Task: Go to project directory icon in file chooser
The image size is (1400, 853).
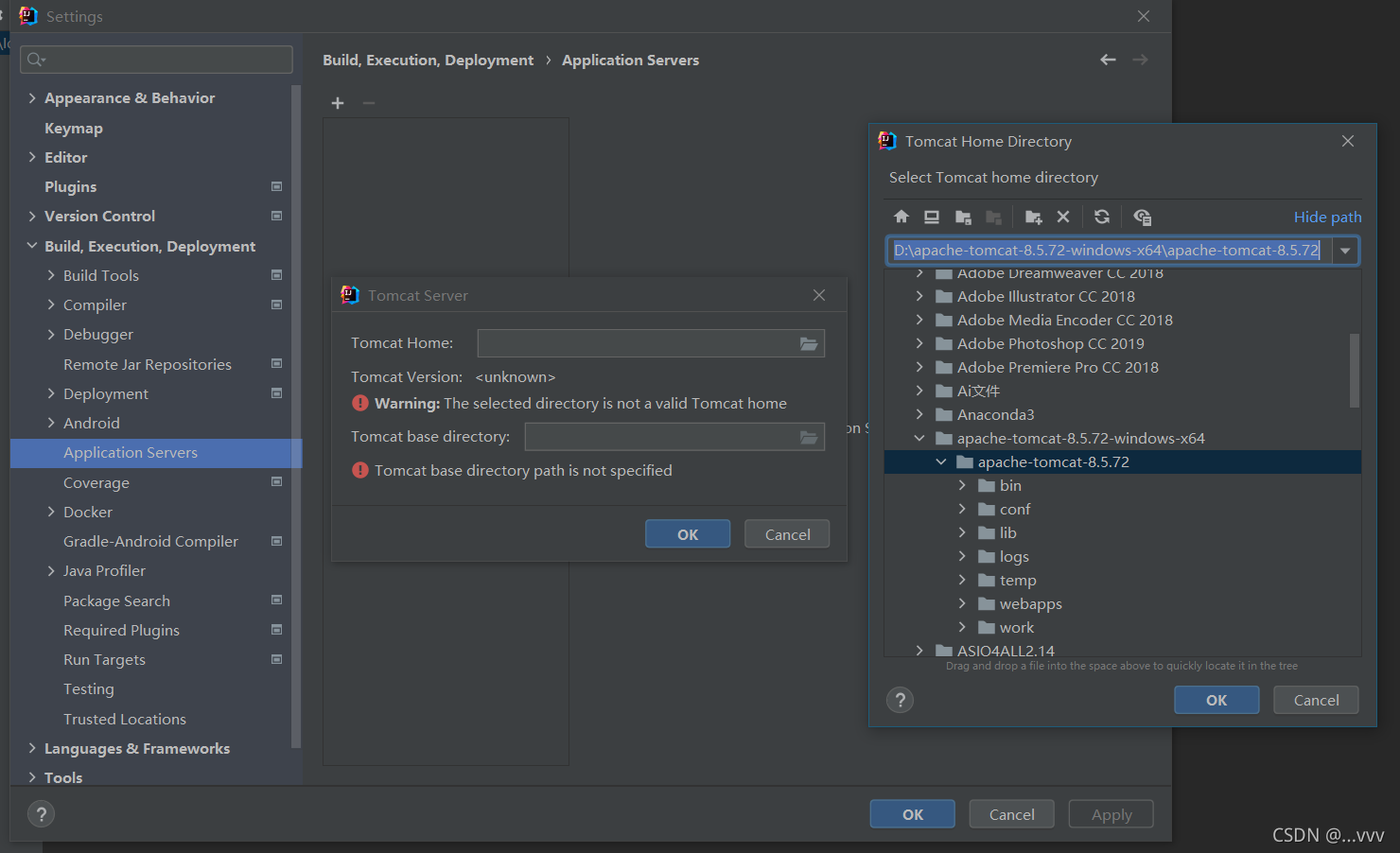Action: tap(963, 217)
